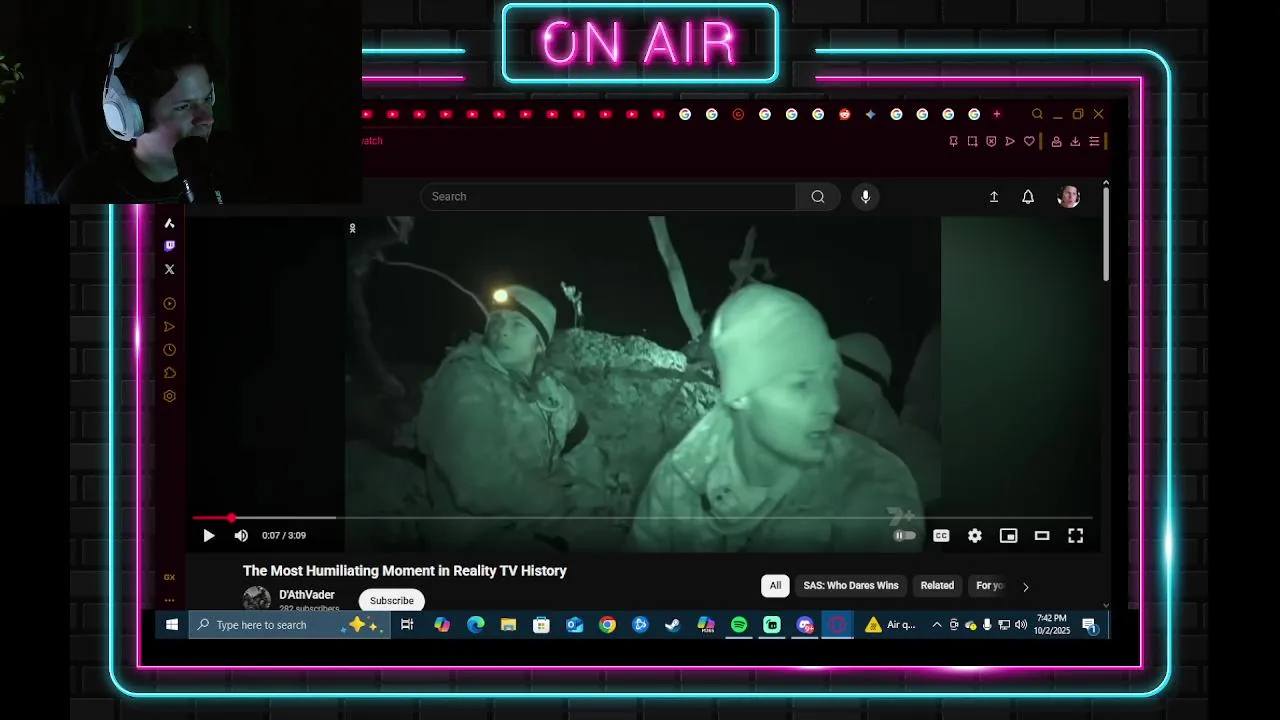1280x720 pixels.
Task: Click the YouTube search field
Action: coord(608,197)
